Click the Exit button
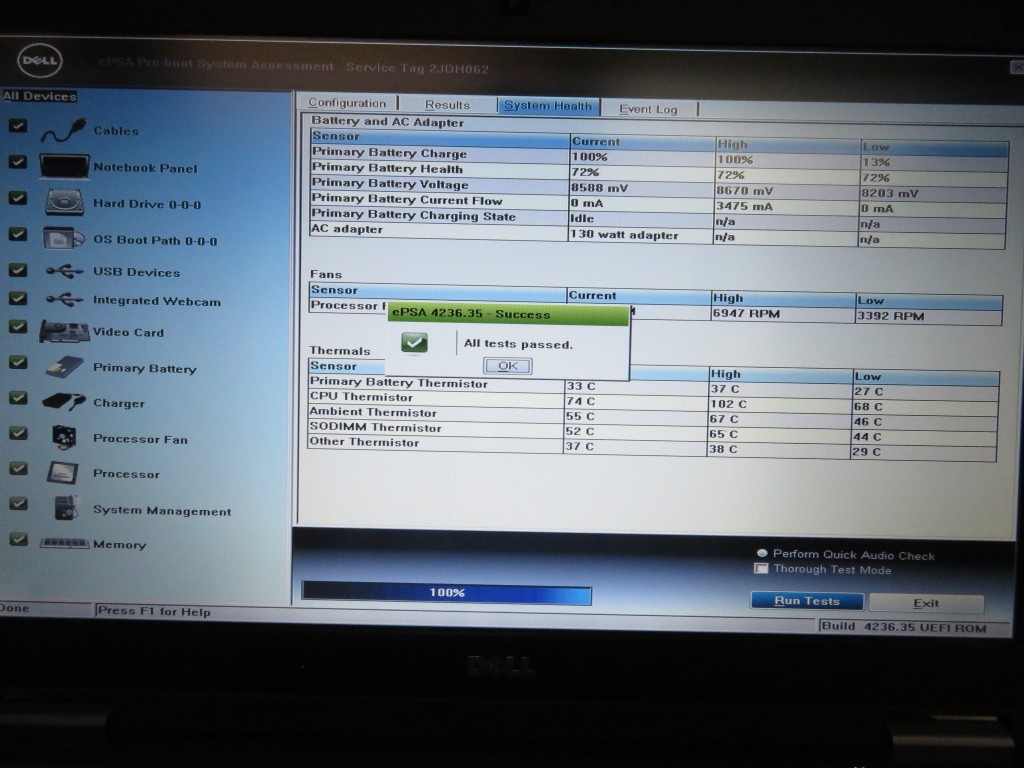Image resolution: width=1024 pixels, height=768 pixels. [x=926, y=603]
